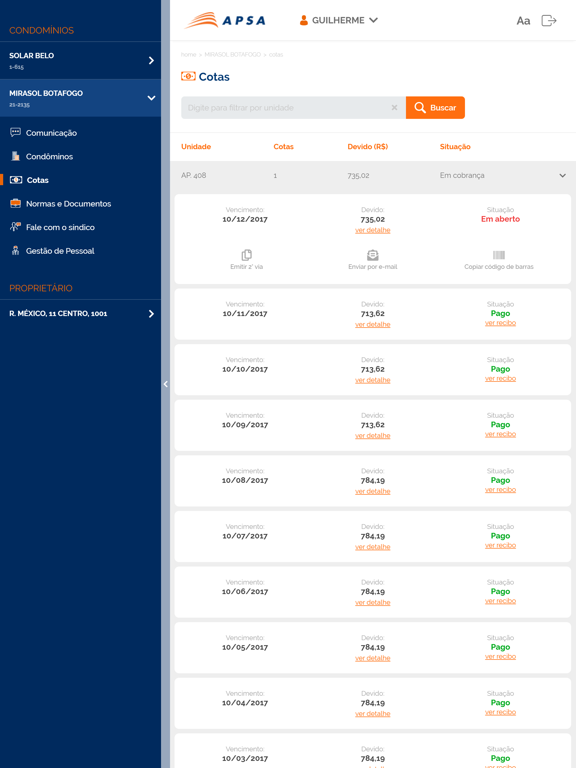Click the Aa font size icon
This screenshot has height=768, width=576.
coord(523,21)
